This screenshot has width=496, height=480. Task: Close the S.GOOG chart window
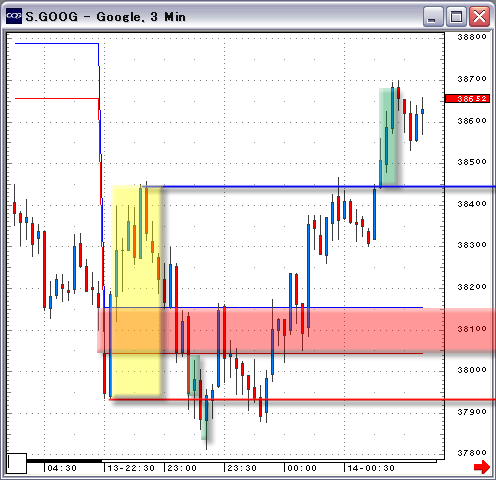coord(479,17)
